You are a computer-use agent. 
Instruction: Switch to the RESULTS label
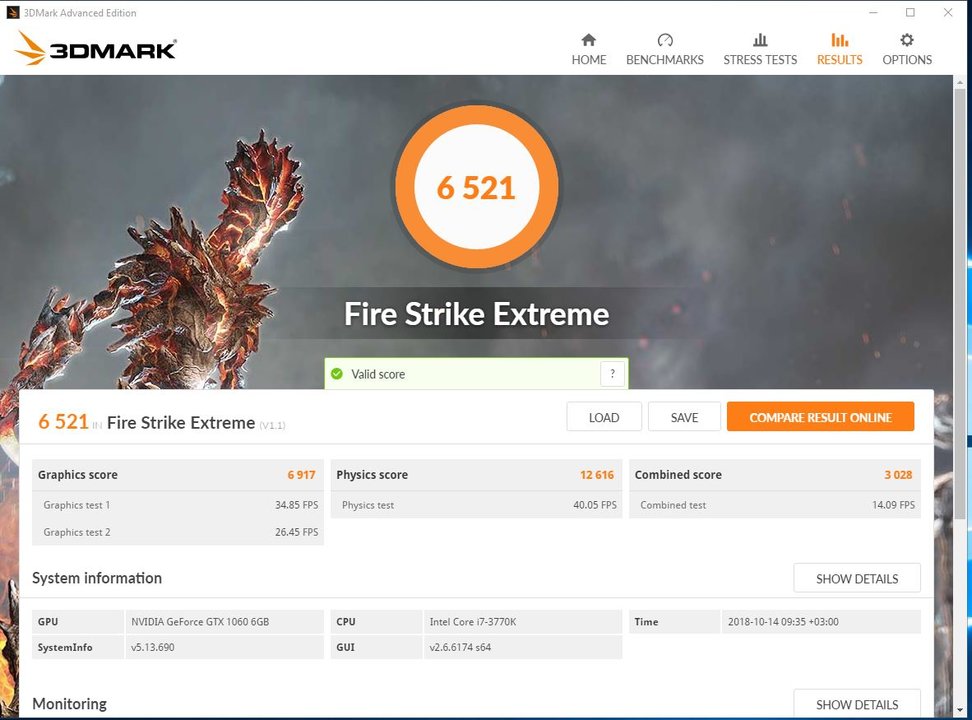click(x=839, y=60)
